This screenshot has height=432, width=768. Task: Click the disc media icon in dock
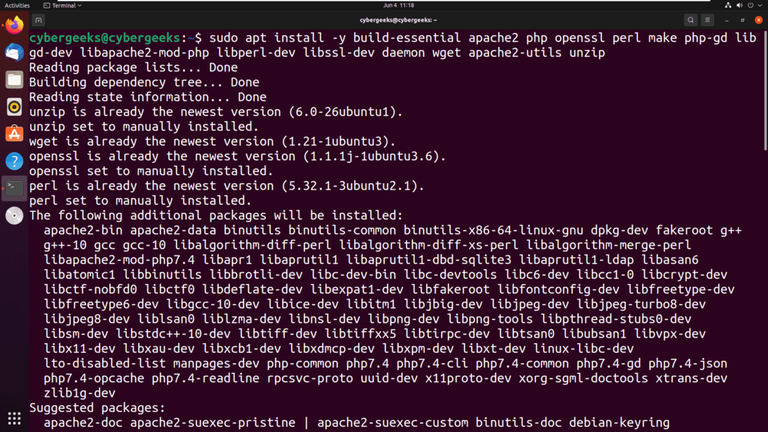click(x=14, y=216)
